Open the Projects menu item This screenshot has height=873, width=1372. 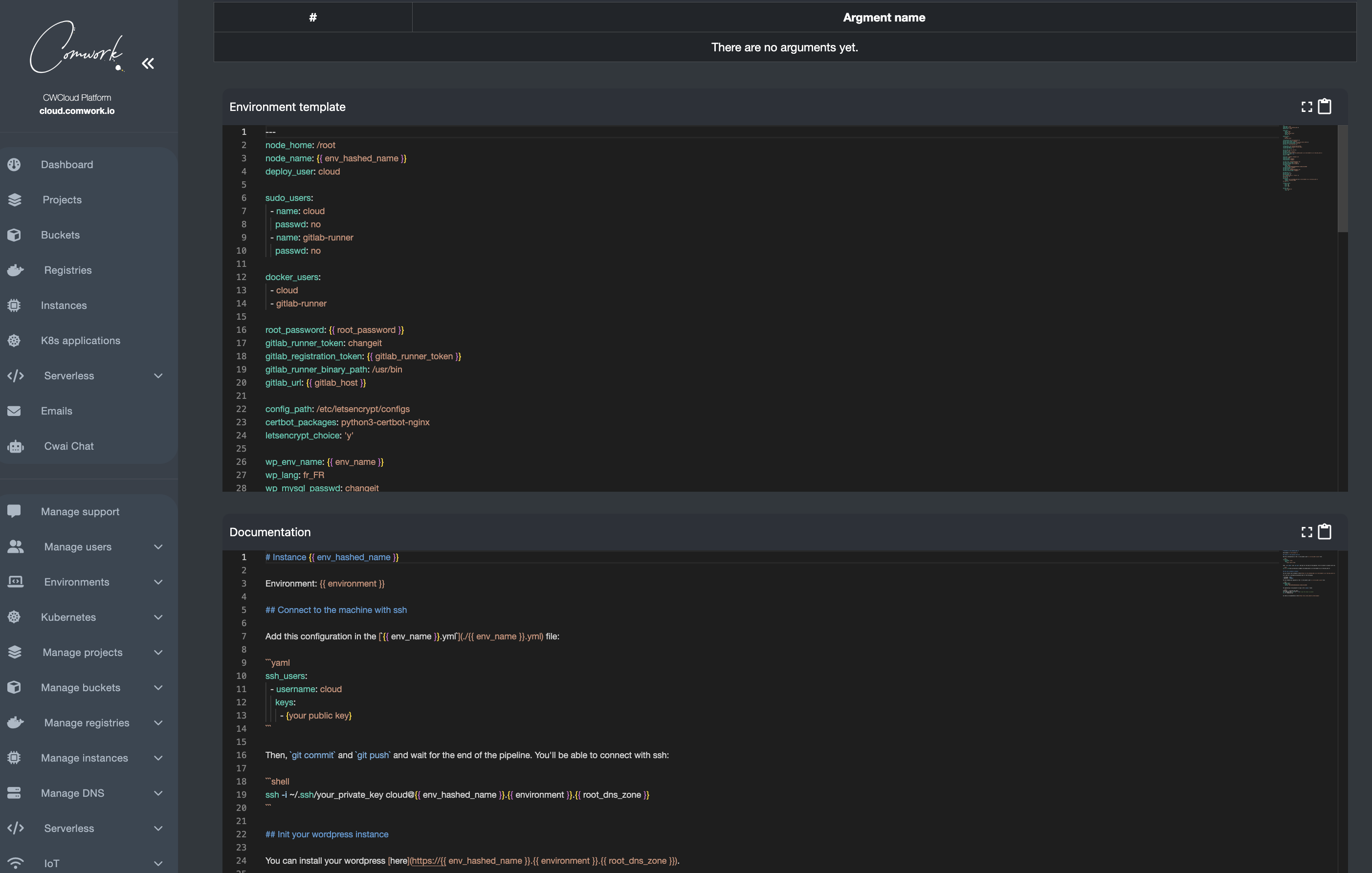tap(62, 200)
